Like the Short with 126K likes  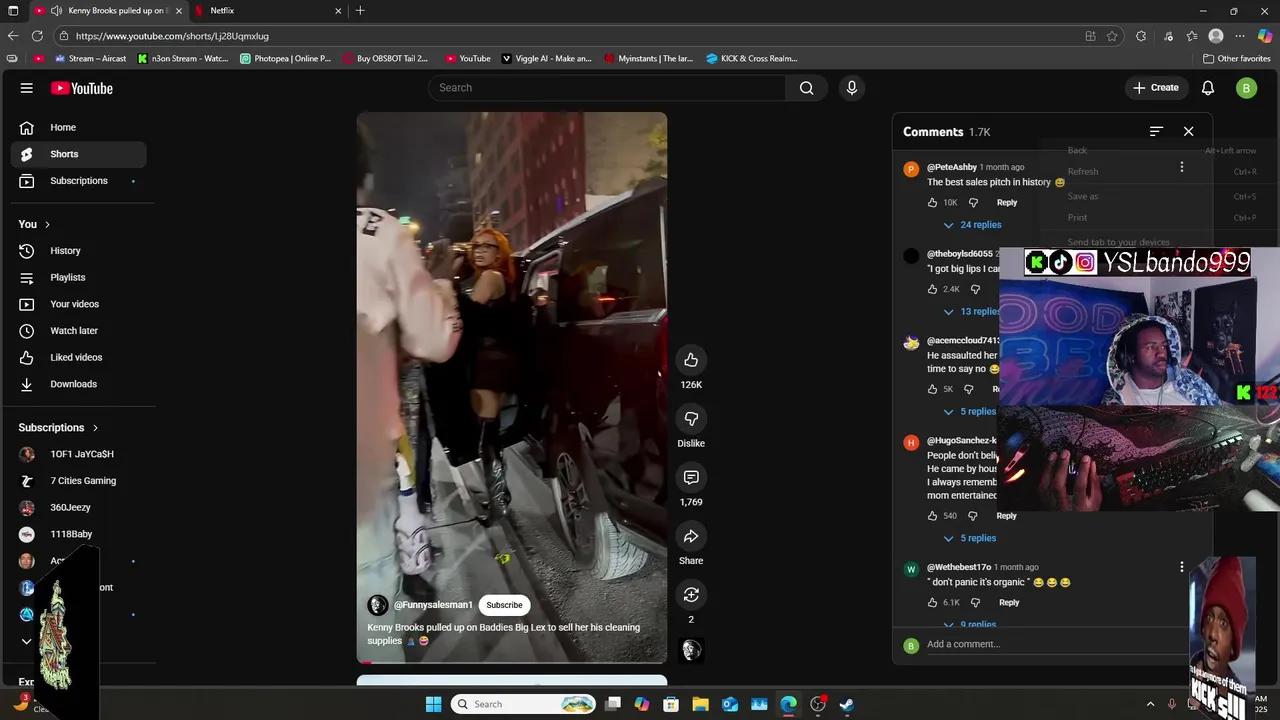[691, 360]
